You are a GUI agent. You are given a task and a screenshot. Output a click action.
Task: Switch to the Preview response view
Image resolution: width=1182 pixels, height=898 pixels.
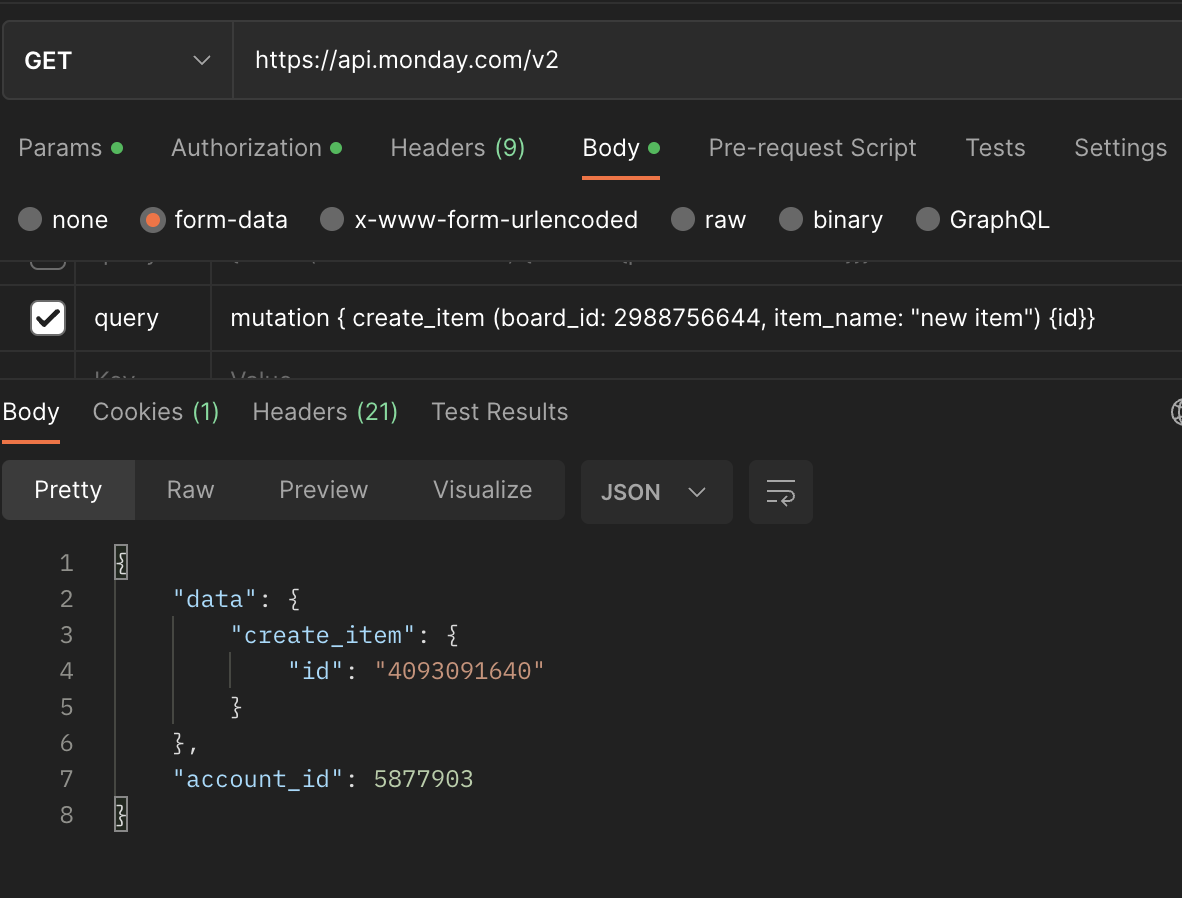coord(323,490)
